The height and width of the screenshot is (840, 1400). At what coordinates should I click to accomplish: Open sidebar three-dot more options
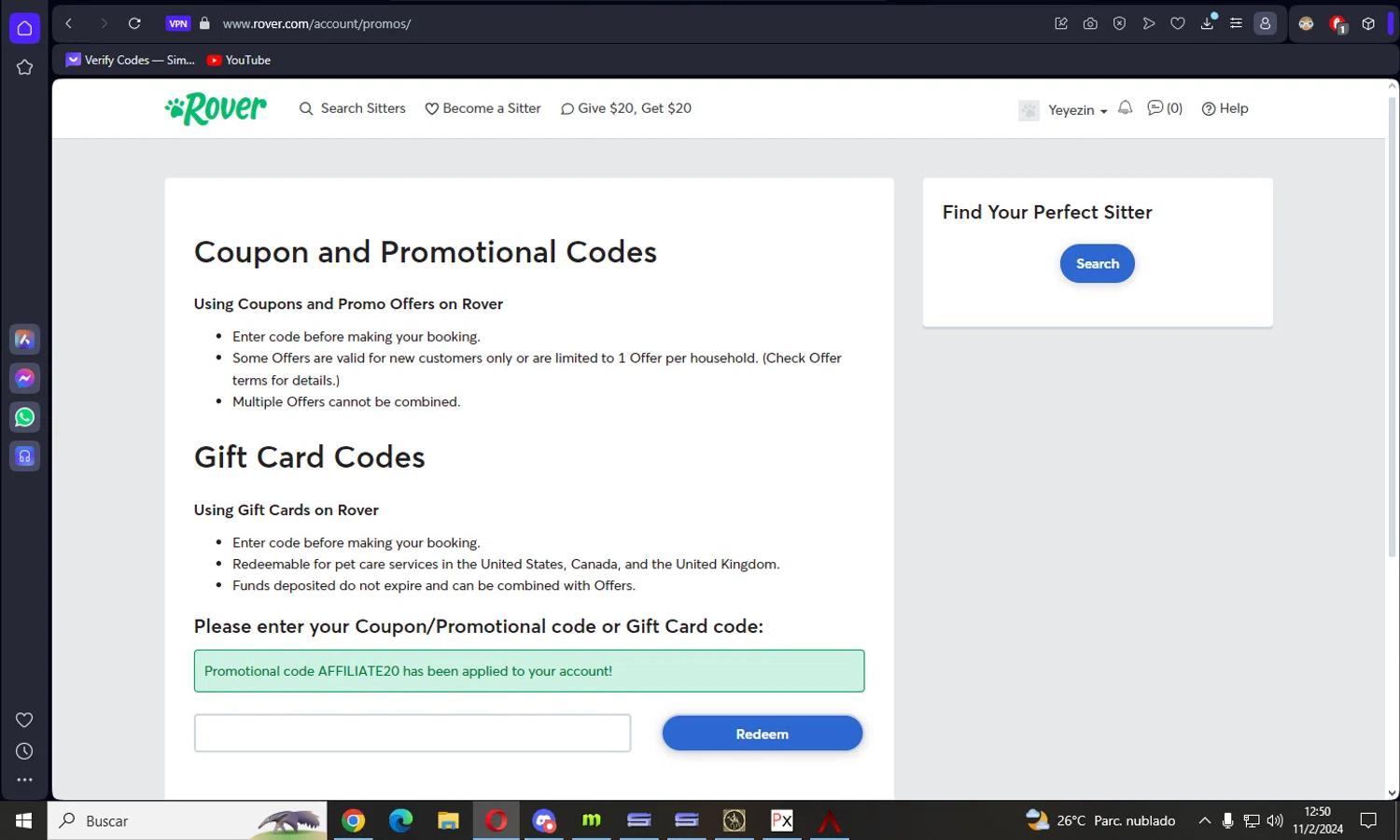tap(25, 779)
